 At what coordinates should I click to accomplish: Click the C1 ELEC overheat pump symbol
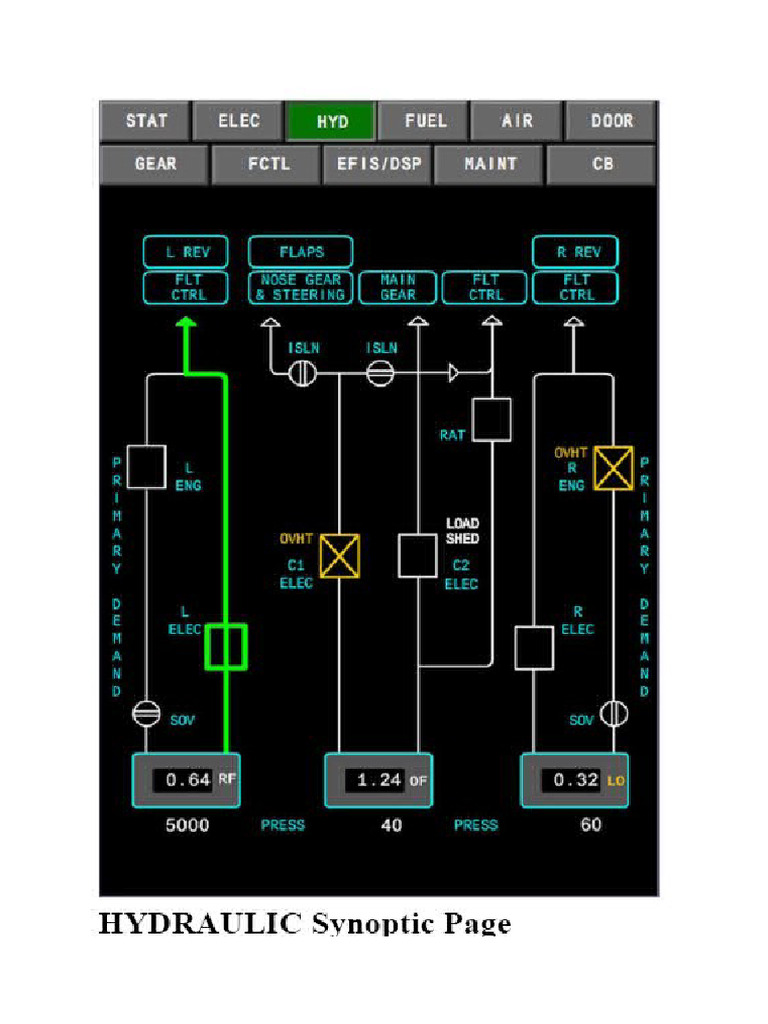click(x=340, y=556)
